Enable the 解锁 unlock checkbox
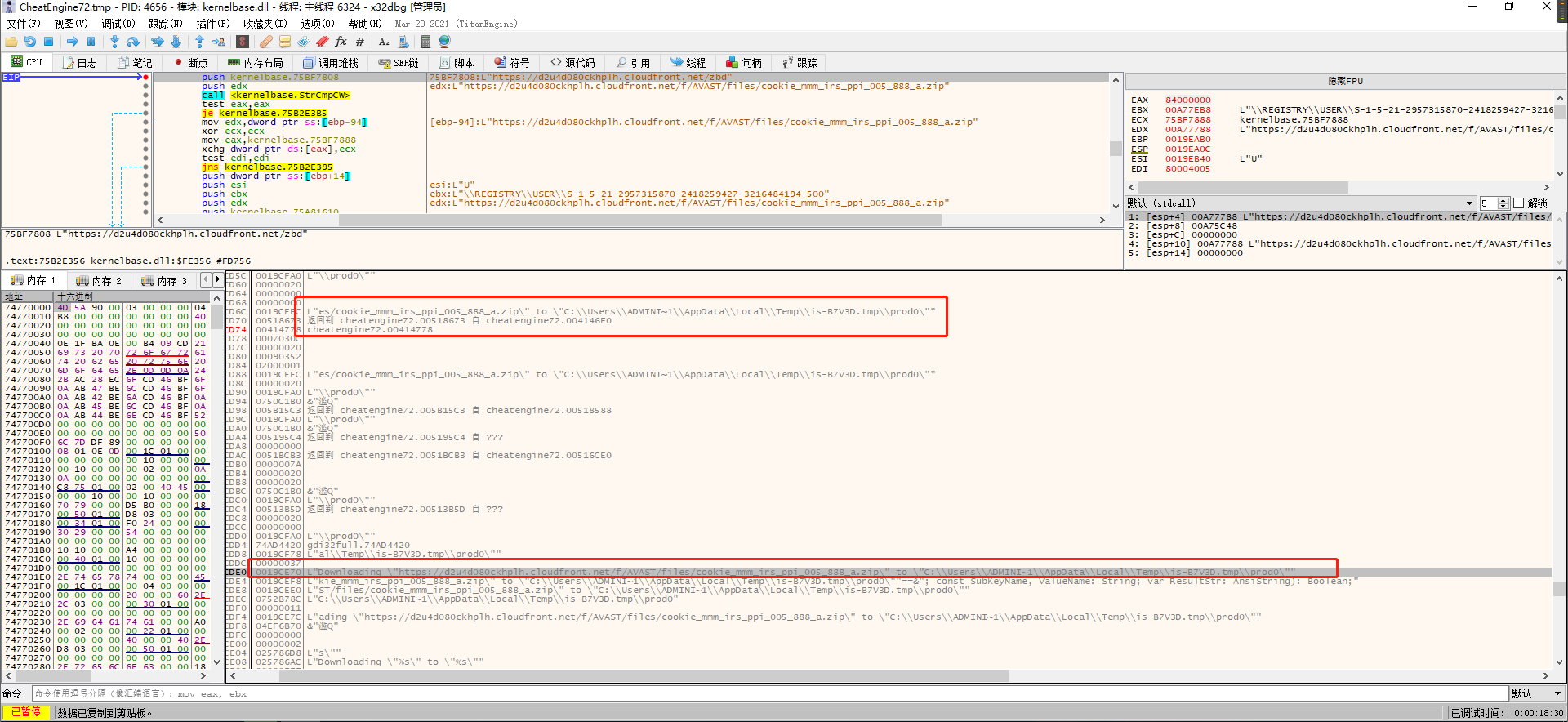Viewport: 1568px width, 722px height. click(x=1519, y=203)
